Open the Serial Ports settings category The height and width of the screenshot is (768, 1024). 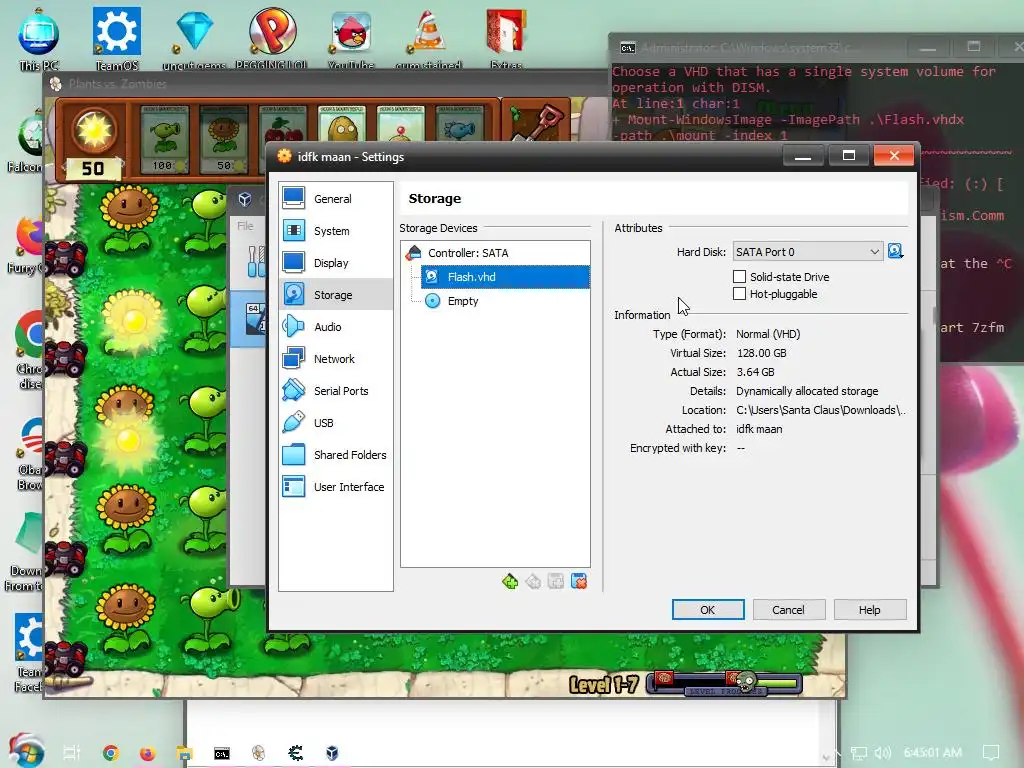point(335,391)
